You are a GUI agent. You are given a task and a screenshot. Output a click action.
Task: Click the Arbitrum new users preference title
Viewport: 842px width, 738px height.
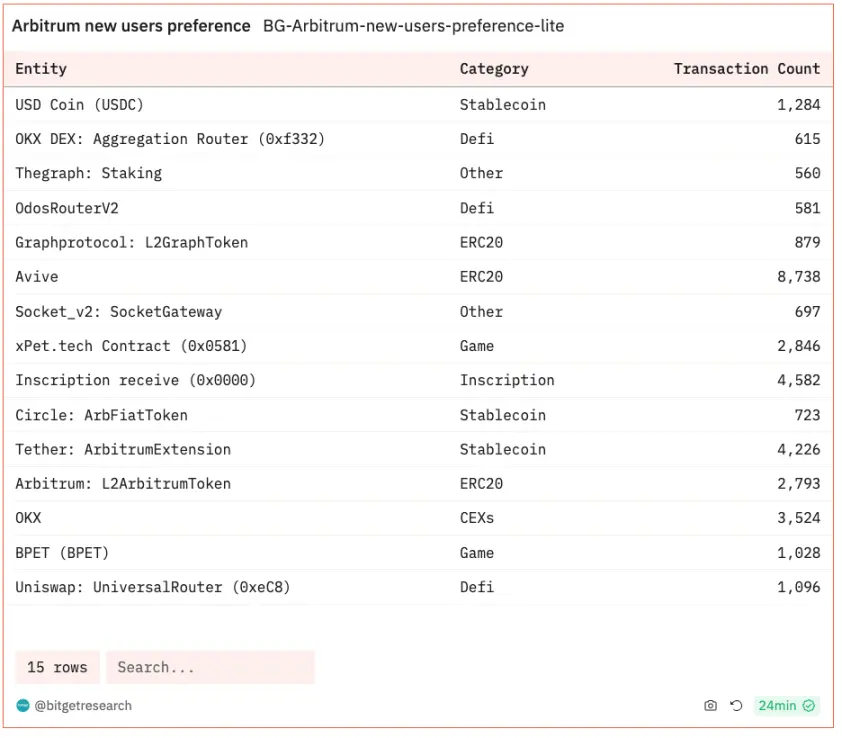click(x=131, y=26)
